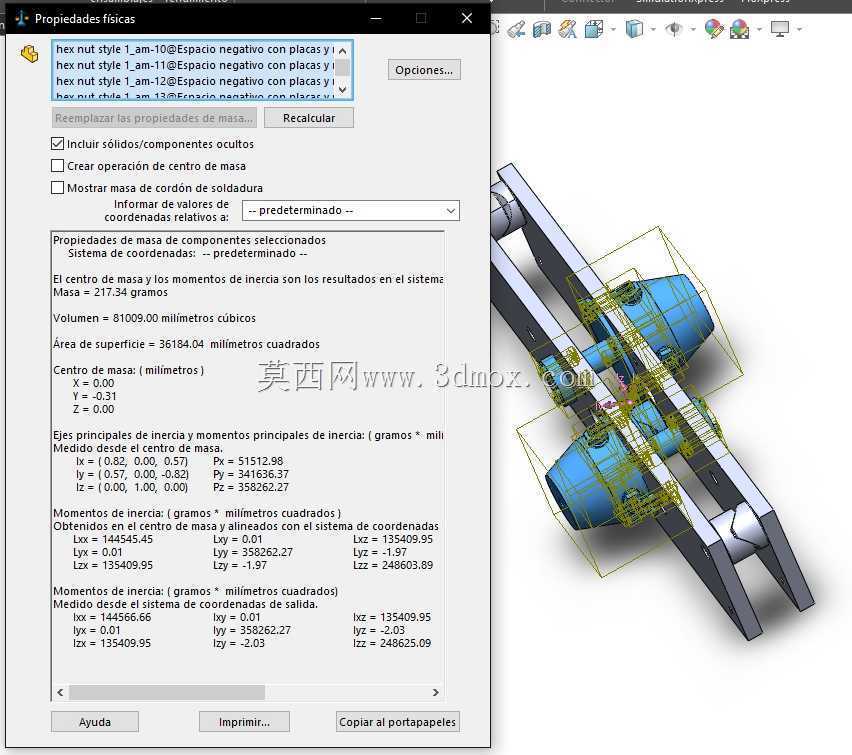
Task: Select 'hex nut style 1_am-11' list entry
Action: coord(193,65)
